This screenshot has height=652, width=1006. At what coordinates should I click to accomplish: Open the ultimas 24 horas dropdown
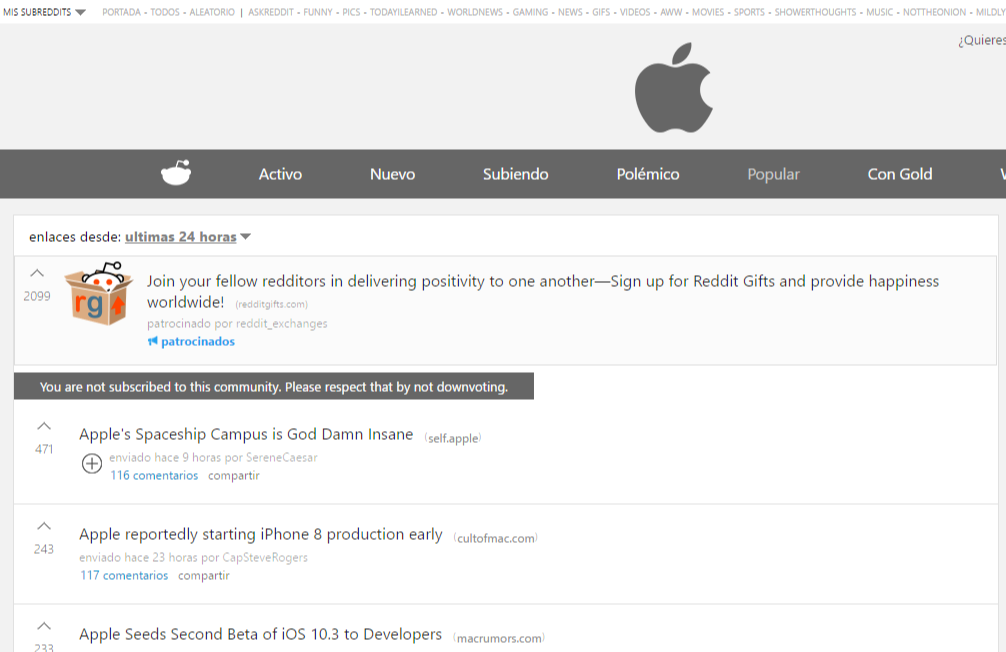point(187,237)
